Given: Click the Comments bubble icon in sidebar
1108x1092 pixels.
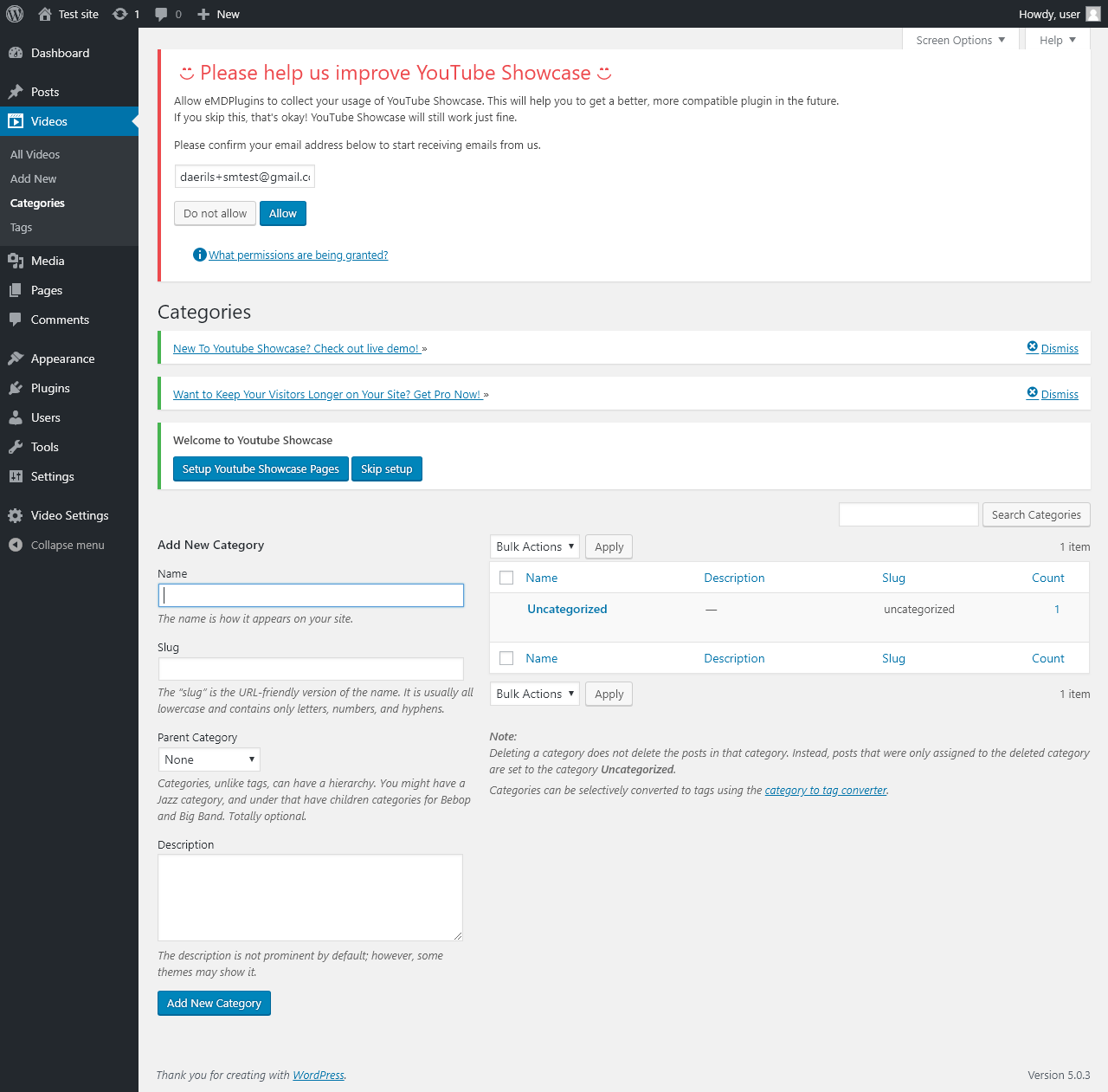Looking at the screenshot, I should pos(16,320).
